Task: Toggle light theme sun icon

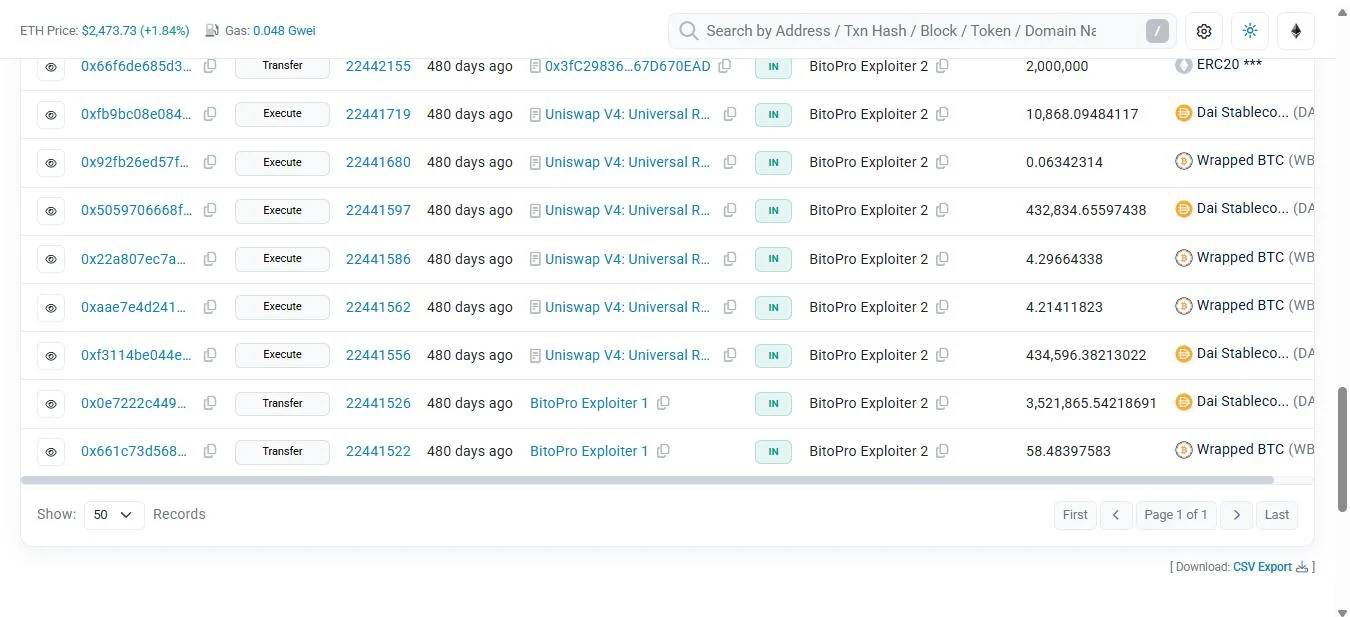Action: (x=1250, y=31)
